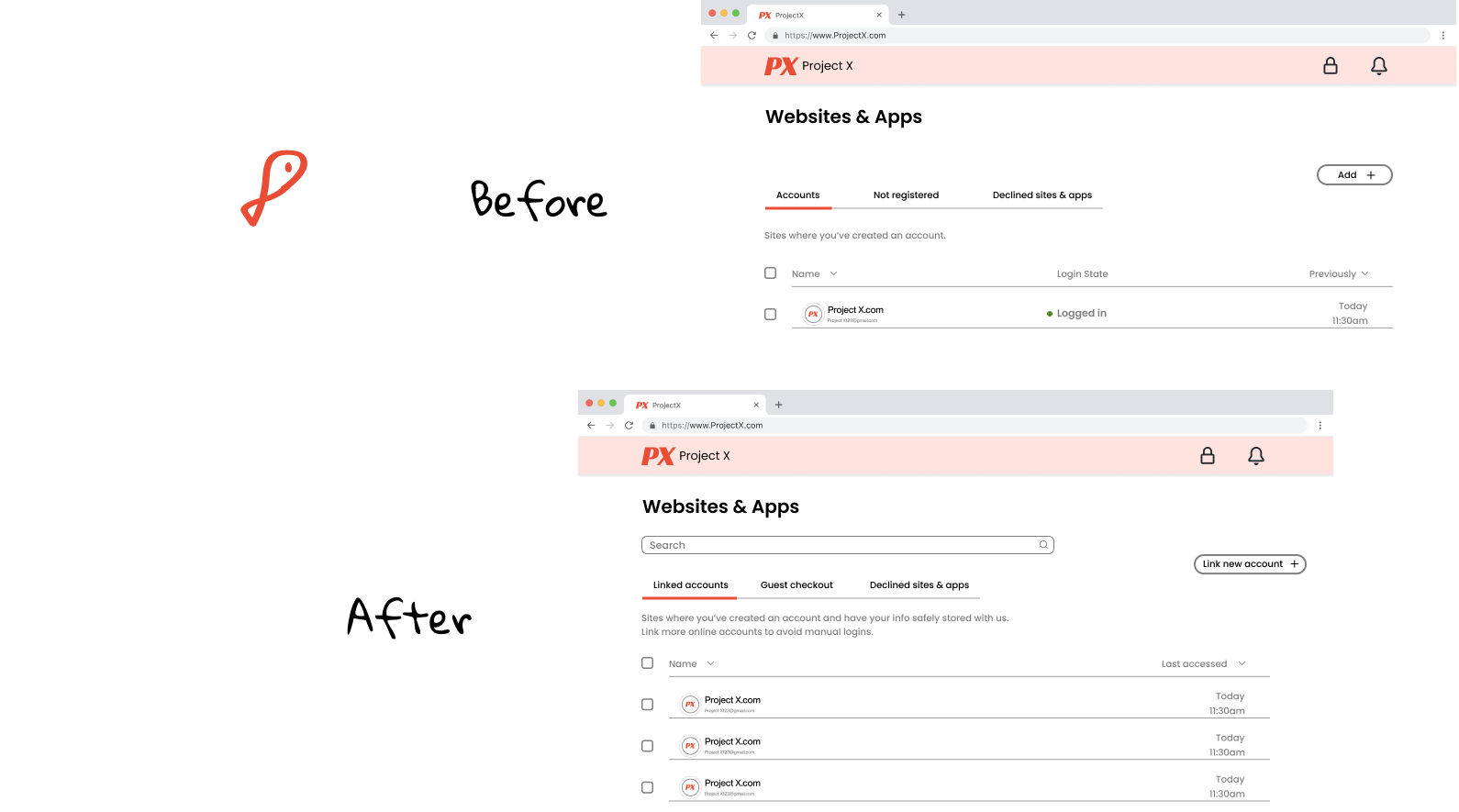Check the Project X.com row with Logged in status

[x=770, y=315]
